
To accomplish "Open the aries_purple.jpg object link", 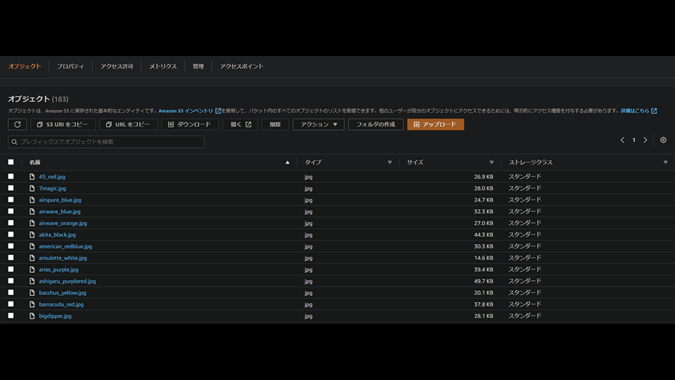I will tap(59, 269).
